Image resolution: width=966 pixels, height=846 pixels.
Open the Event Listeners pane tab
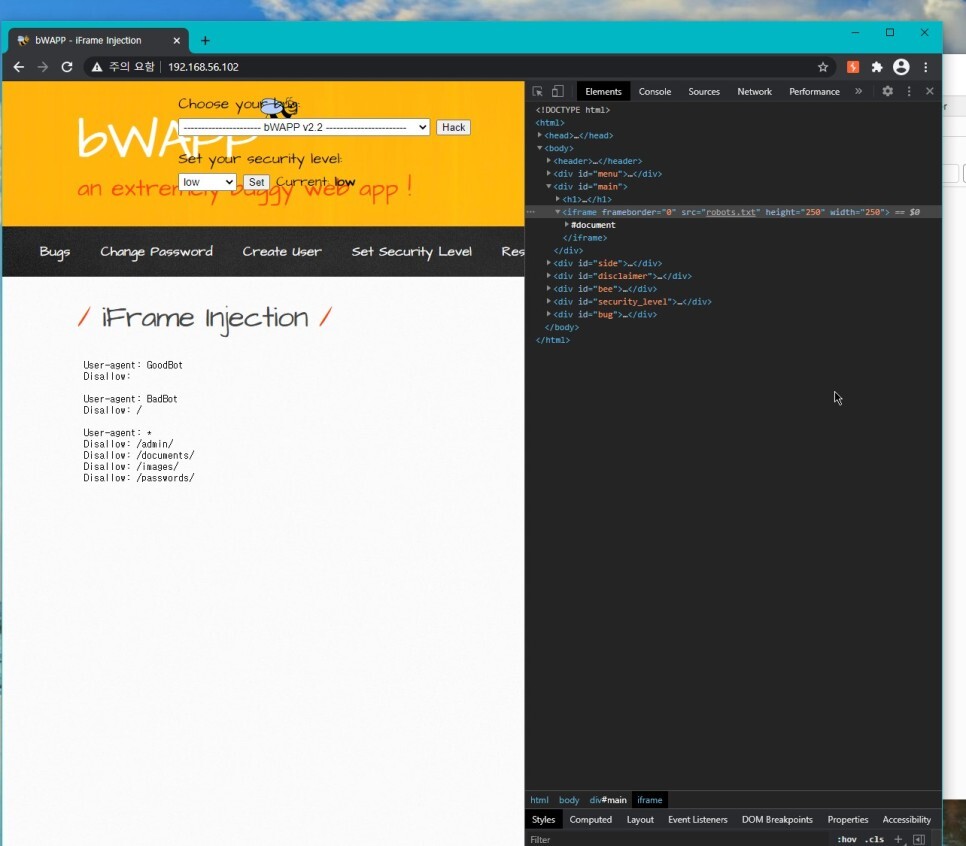[697, 820]
